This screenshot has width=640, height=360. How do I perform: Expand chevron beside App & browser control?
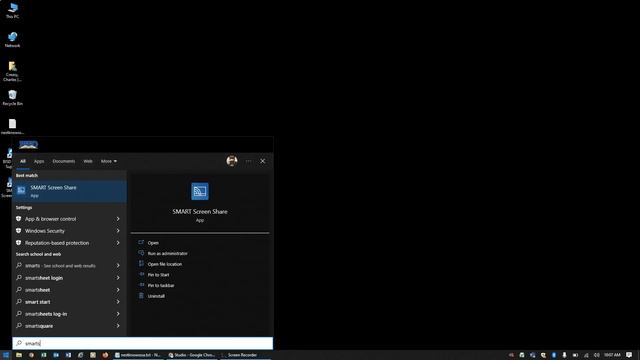[118, 219]
